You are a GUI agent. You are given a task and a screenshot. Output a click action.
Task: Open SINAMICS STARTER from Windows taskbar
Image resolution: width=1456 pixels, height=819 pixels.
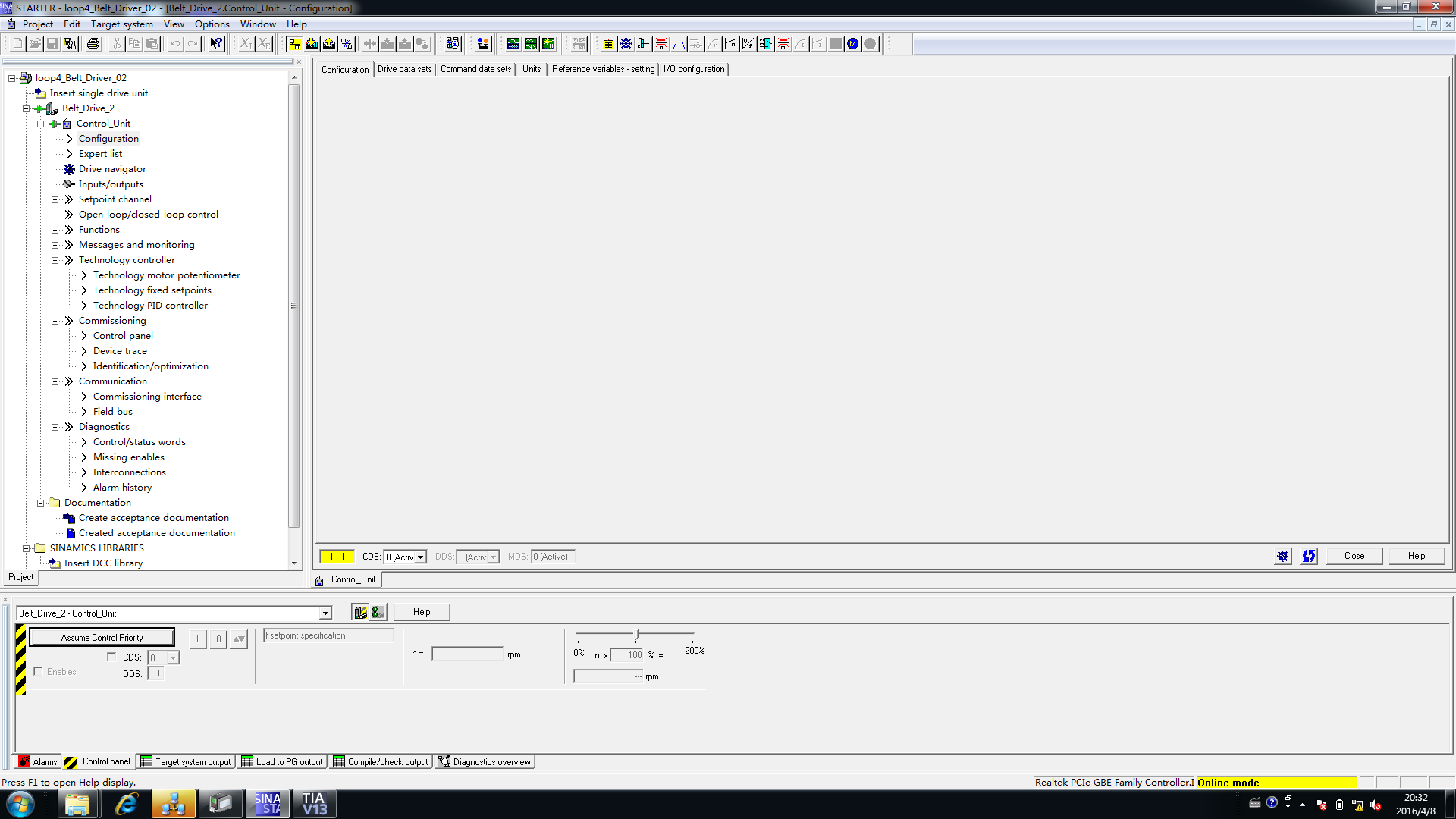267,804
